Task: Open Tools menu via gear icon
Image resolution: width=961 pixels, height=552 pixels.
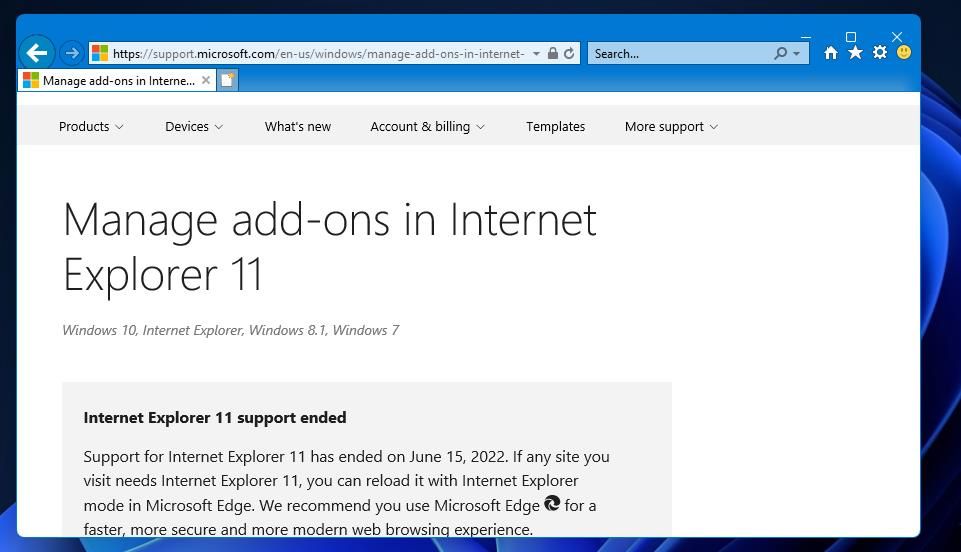Action: pyautogui.click(x=879, y=53)
